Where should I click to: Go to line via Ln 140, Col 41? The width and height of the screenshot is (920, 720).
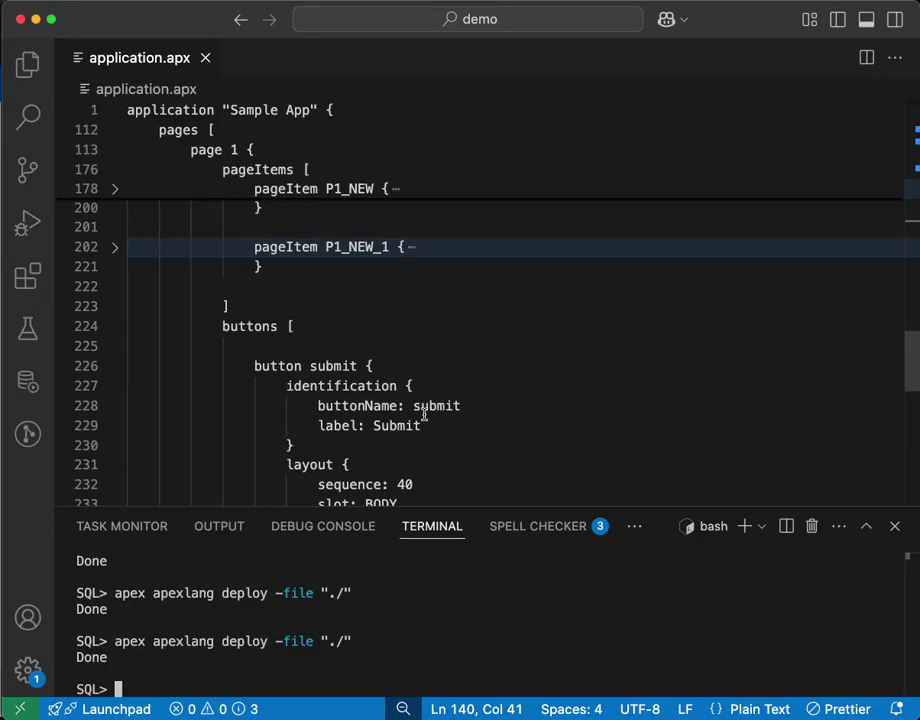(x=476, y=709)
